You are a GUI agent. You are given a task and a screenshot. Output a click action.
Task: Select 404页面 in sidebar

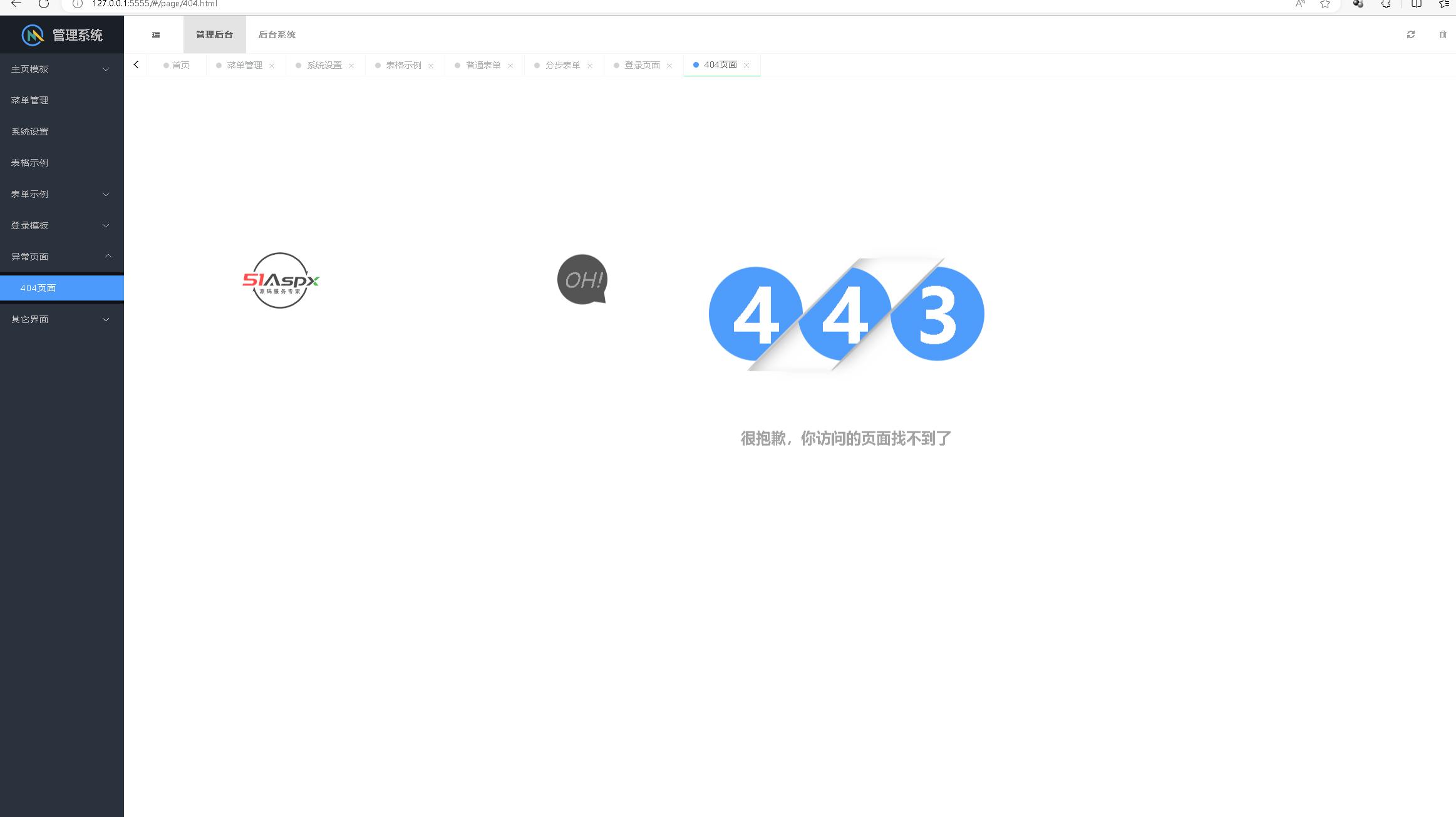[62, 288]
